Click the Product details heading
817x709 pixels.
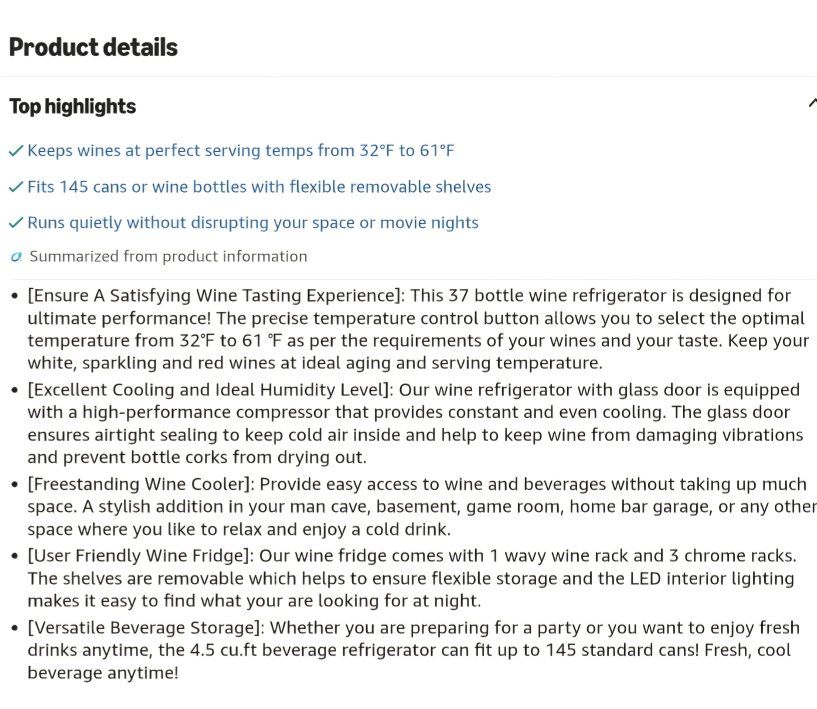(93, 47)
